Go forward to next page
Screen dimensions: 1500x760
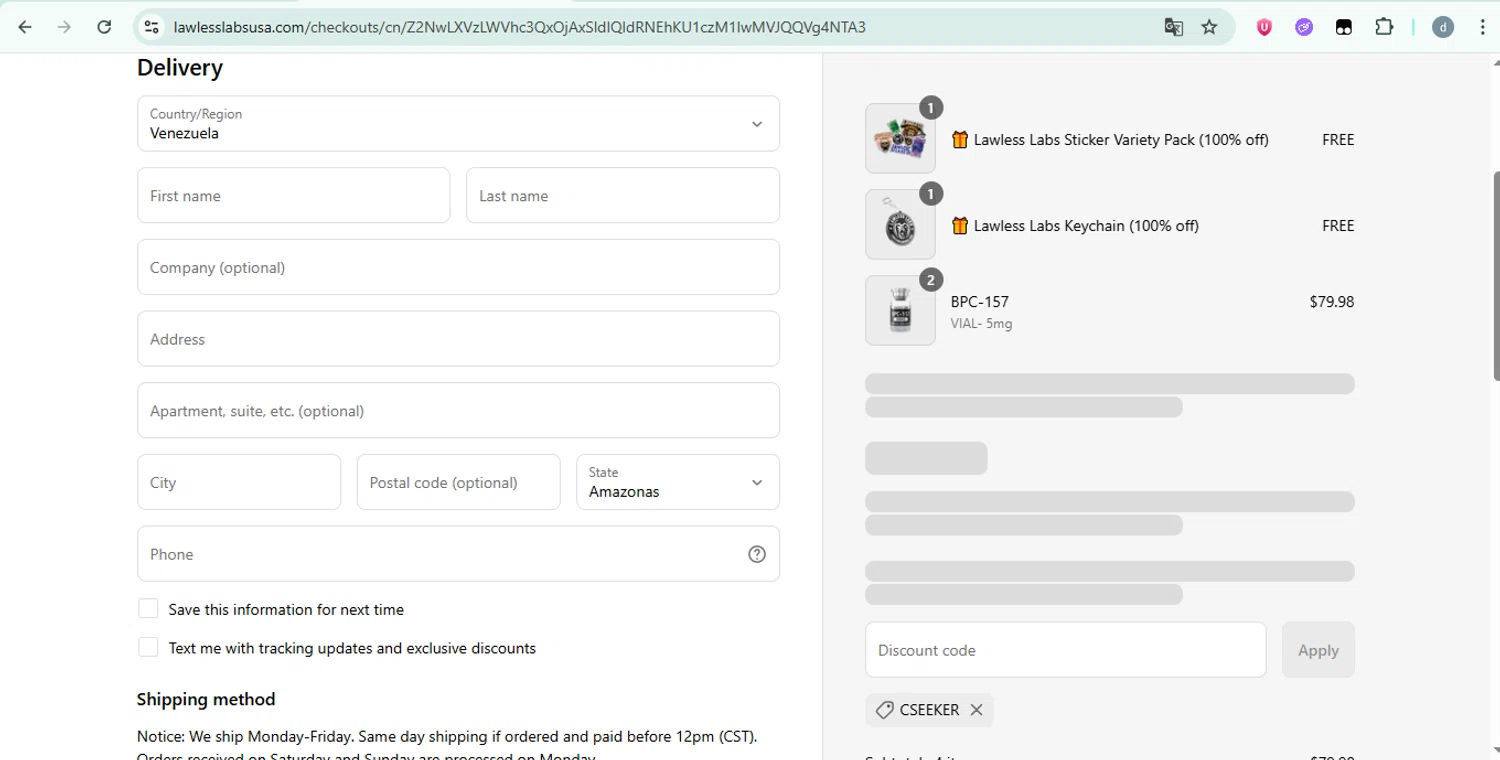pyautogui.click(x=64, y=27)
